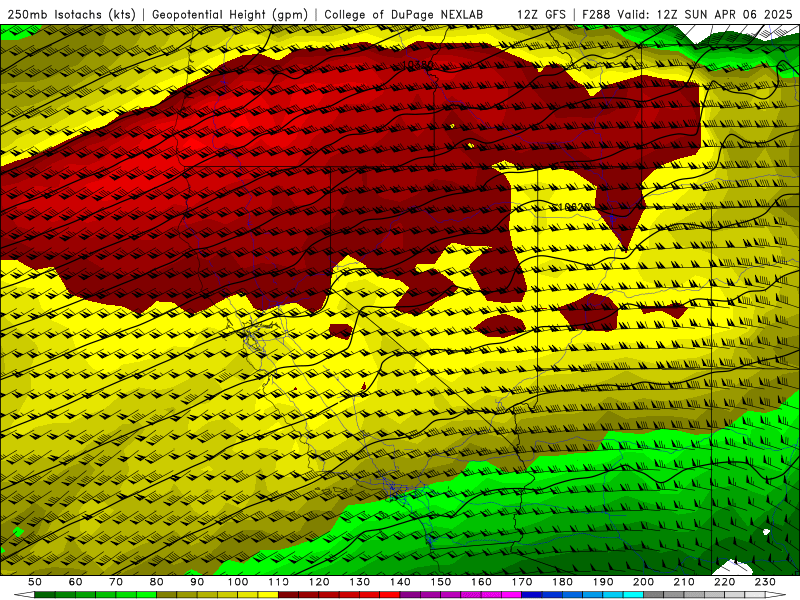Click the 160 value on the color scale
Image resolution: width=800 pixels, height=600 pixels.
click(x=481, y=582)
